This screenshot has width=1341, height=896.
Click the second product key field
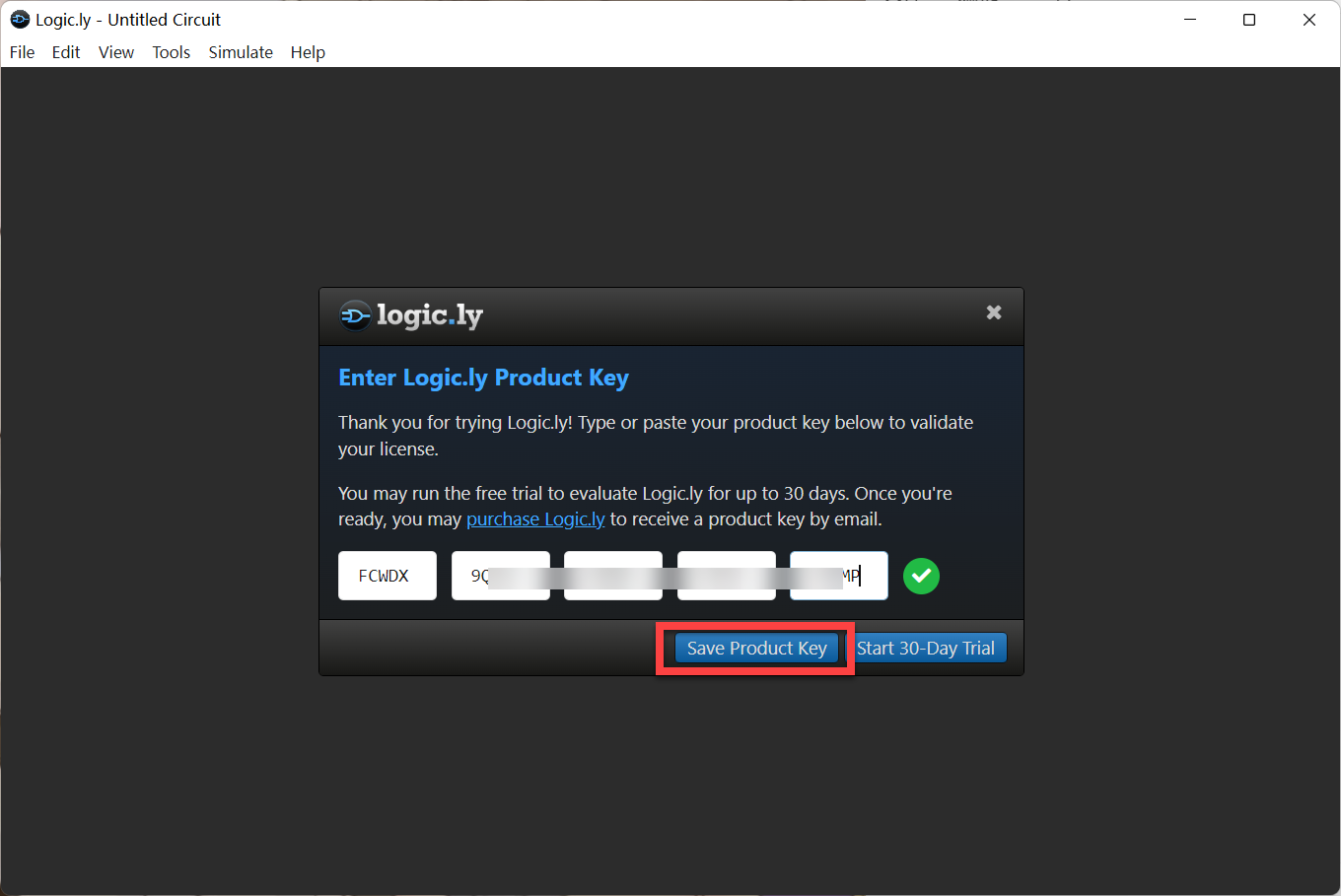pos(500,576)
